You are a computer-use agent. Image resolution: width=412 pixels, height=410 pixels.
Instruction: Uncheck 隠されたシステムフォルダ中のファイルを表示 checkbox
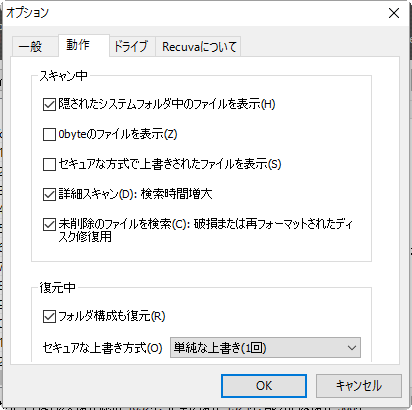click(49, 104)
